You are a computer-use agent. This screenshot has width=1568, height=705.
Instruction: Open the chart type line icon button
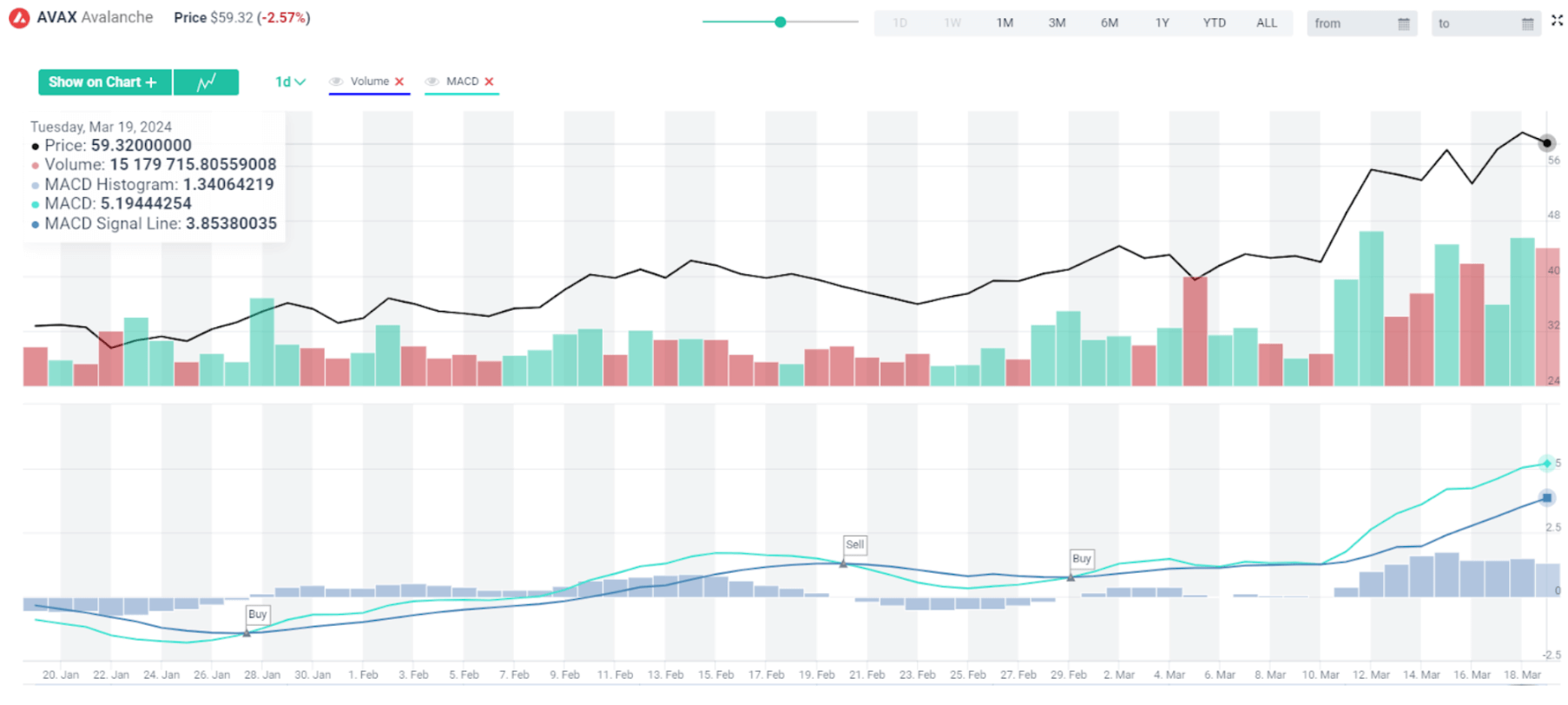[x=206, y=82]
